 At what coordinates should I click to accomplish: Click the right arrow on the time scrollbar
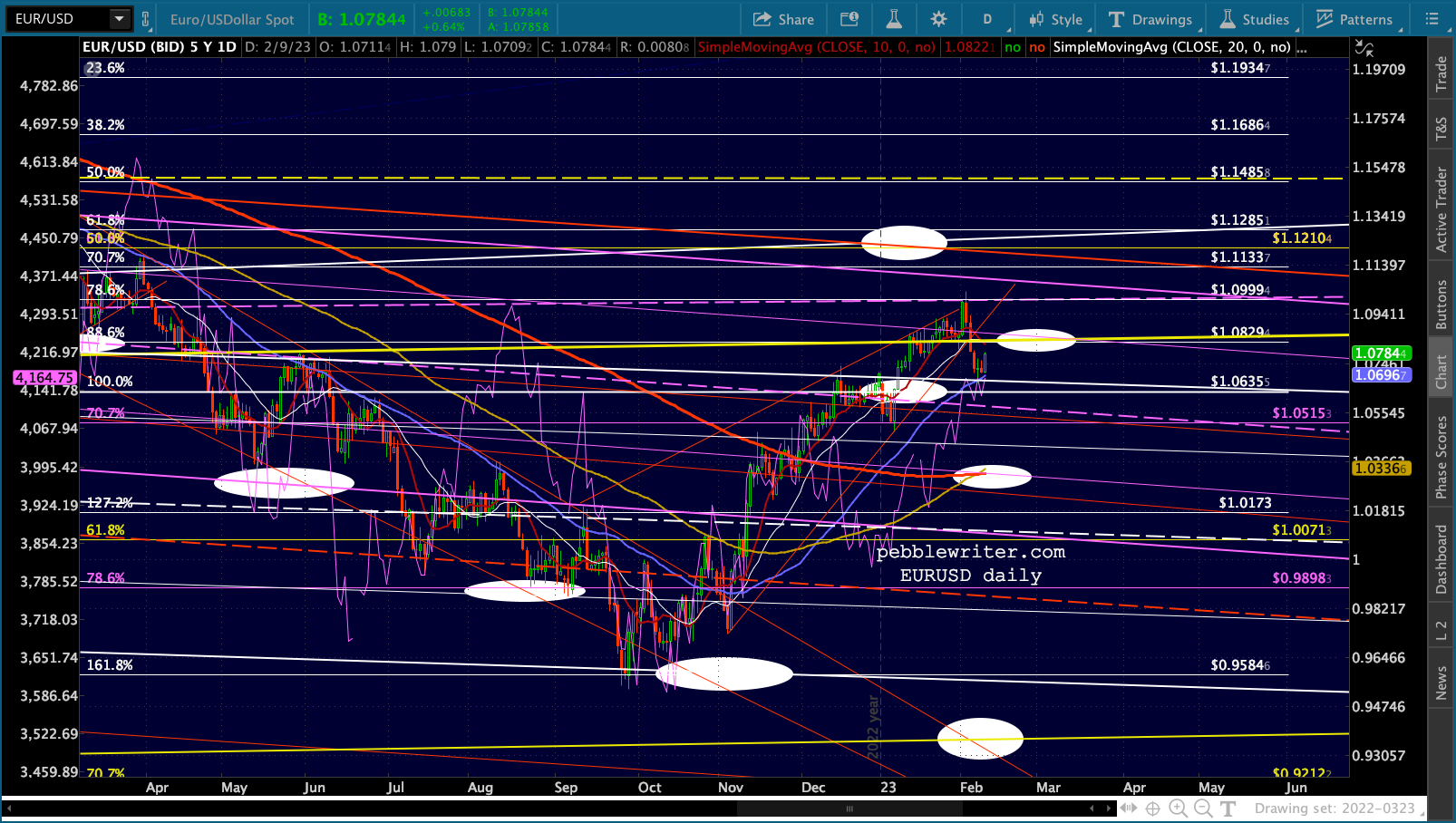pos(1109,808)
